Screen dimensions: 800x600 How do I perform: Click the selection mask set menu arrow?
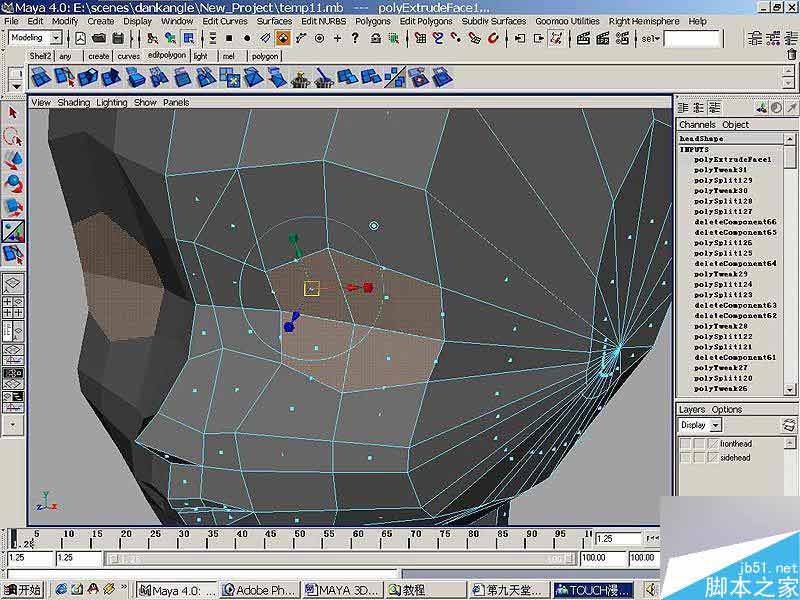point(213,38)
